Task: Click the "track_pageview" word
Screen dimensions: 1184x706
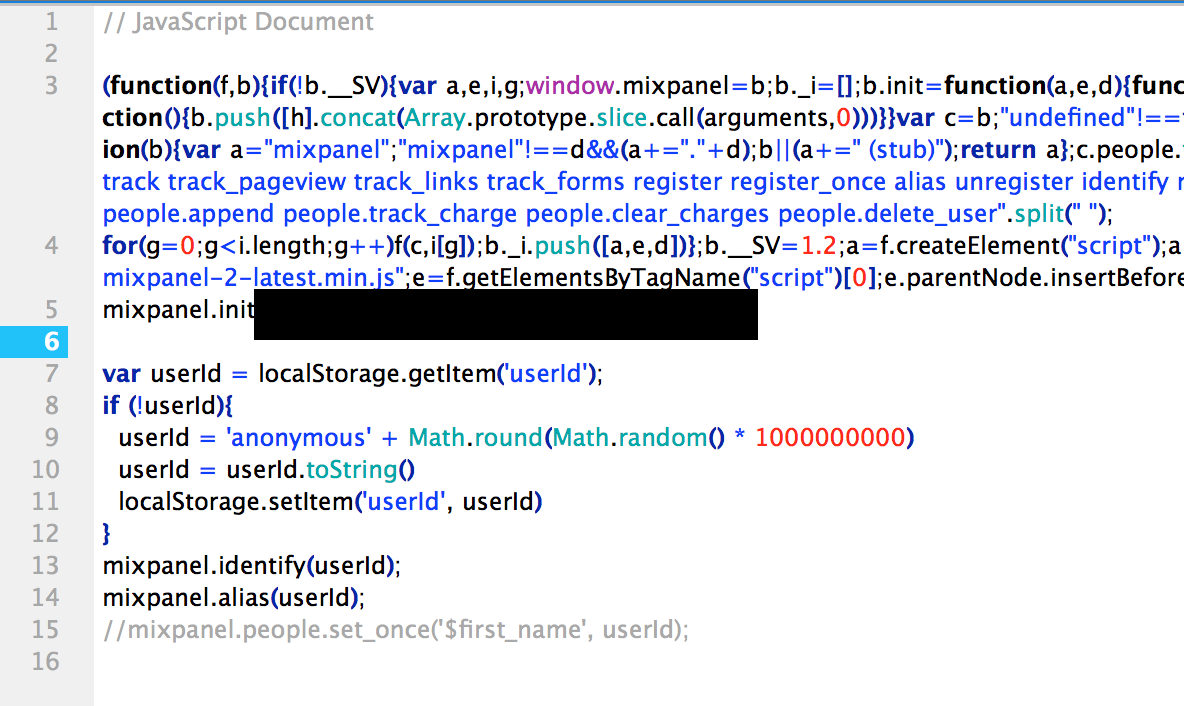Action: [x=257, y=182]
